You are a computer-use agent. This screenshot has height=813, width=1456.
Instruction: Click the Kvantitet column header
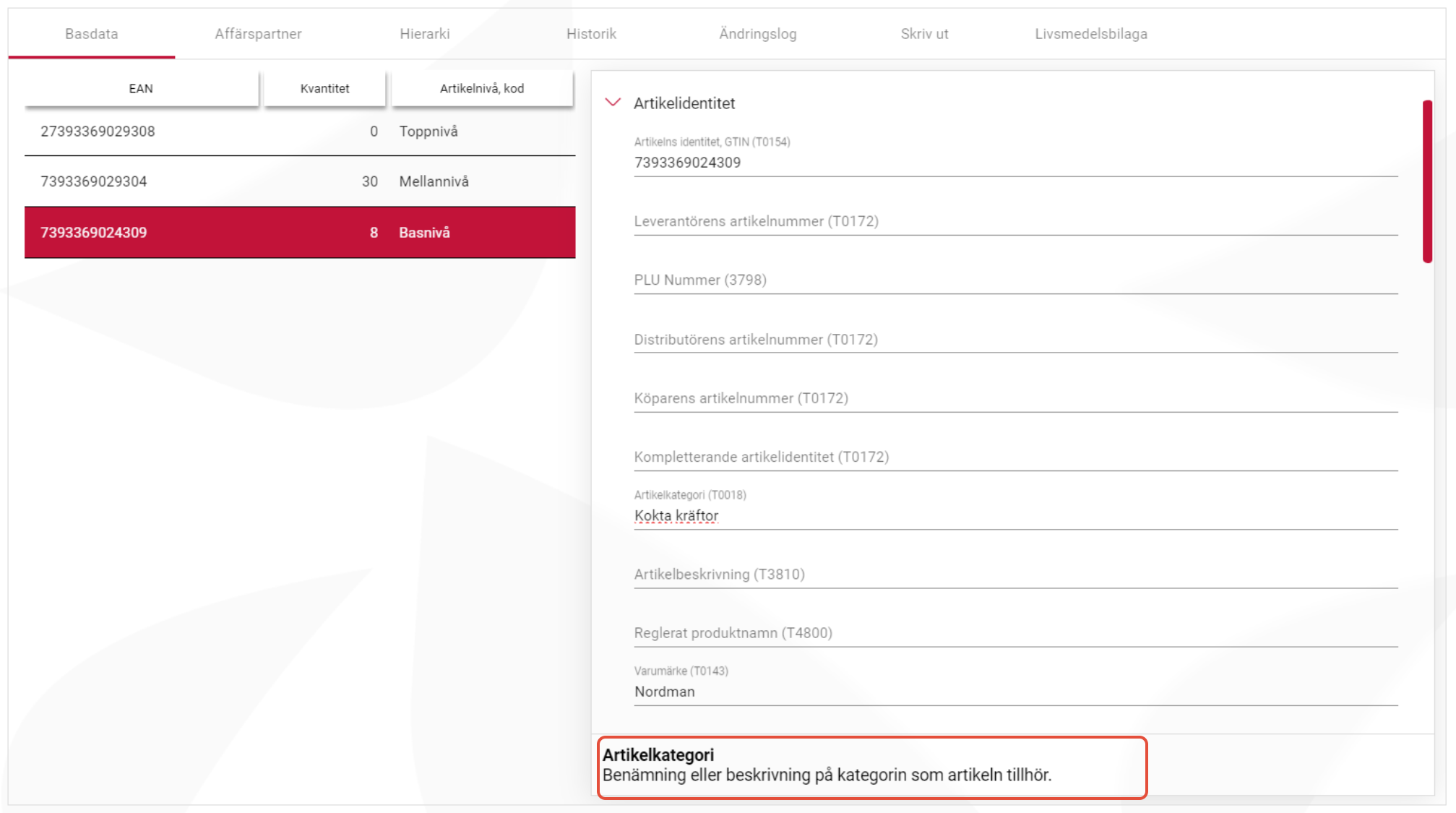point(324,88)
